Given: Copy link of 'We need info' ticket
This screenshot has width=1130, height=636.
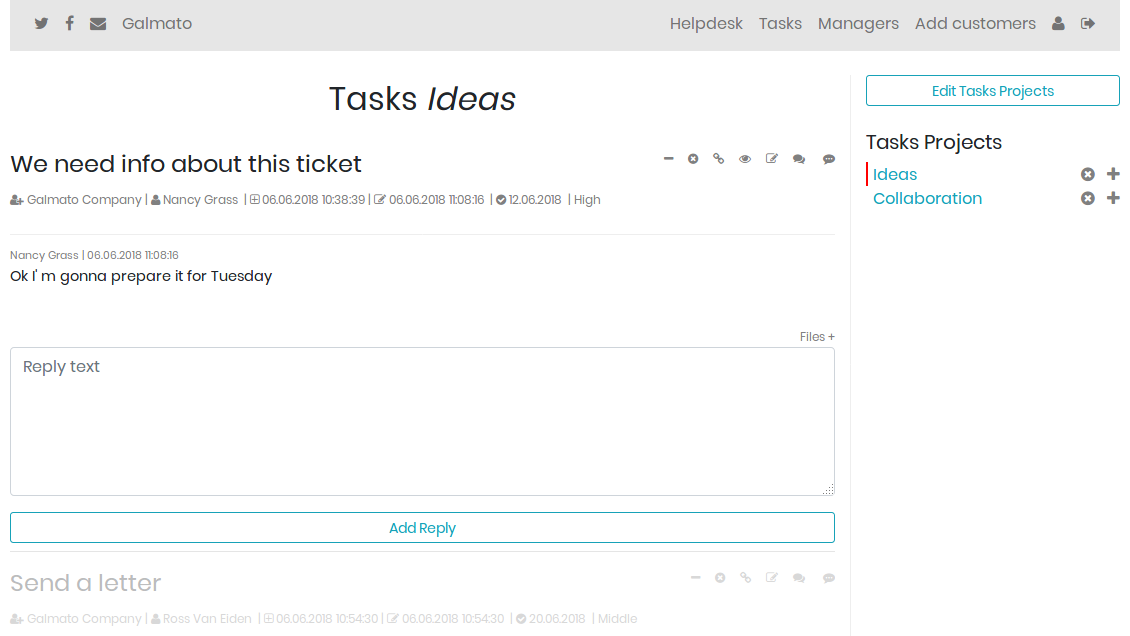Looking at the screenshot, I should coord(719,158).
